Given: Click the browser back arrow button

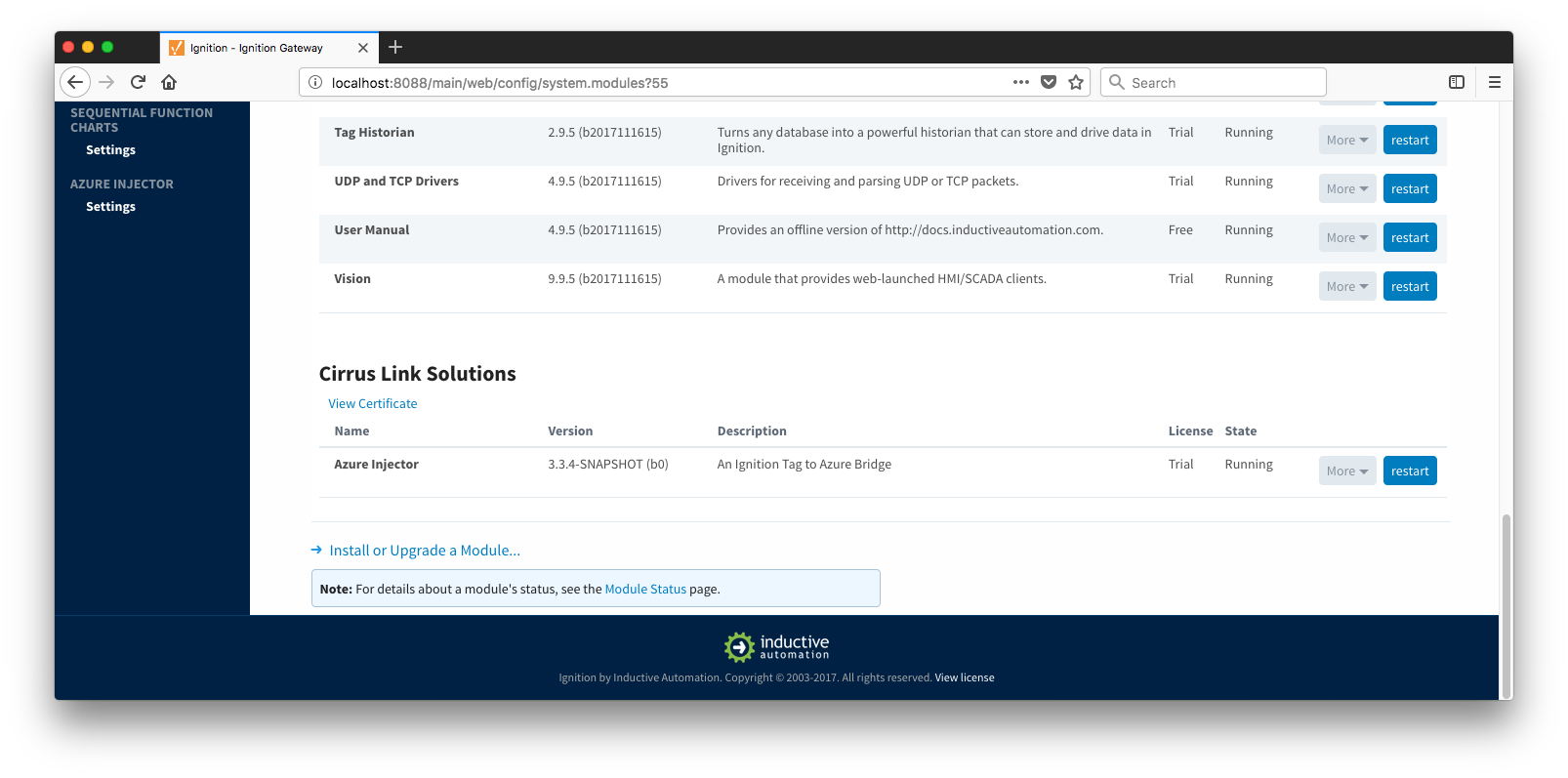Looking at the screenshot, I should (75, 82).
